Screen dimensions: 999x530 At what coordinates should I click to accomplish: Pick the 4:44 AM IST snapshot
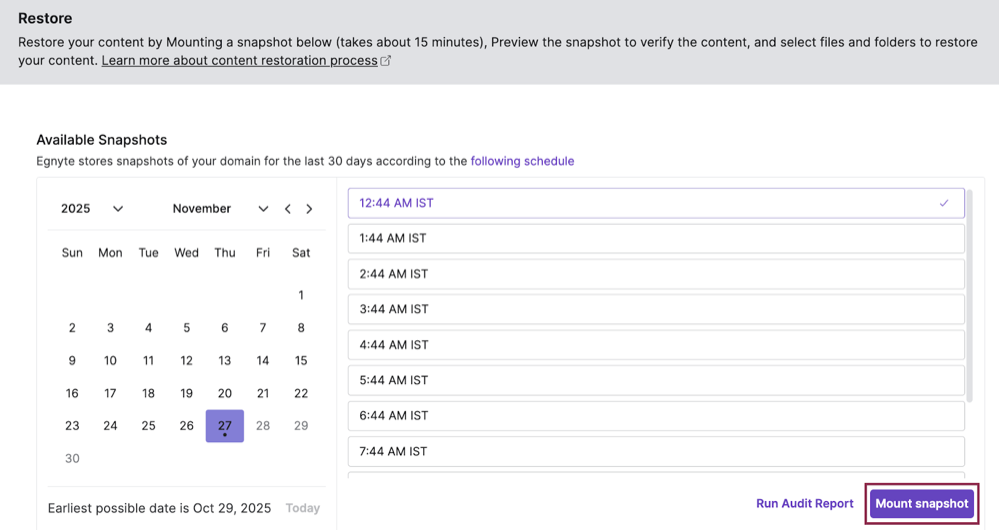coord(655,345)
